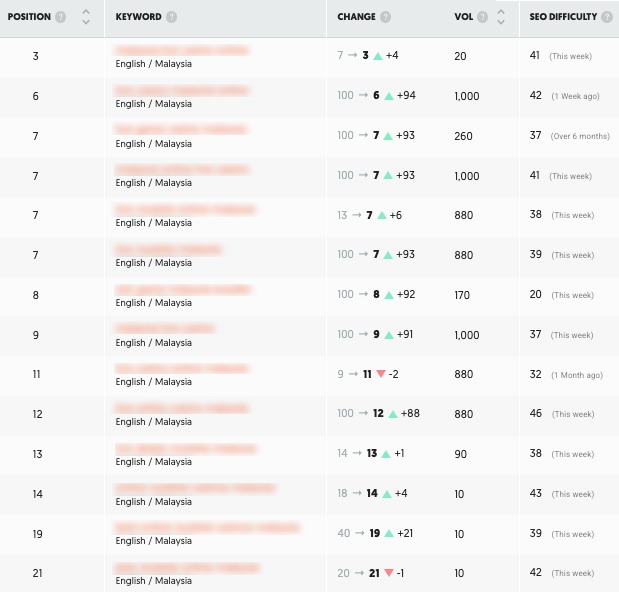Click the '(Over 6 months)' update label
Viewport: 619px width, 592px height.
click(580, 136)
